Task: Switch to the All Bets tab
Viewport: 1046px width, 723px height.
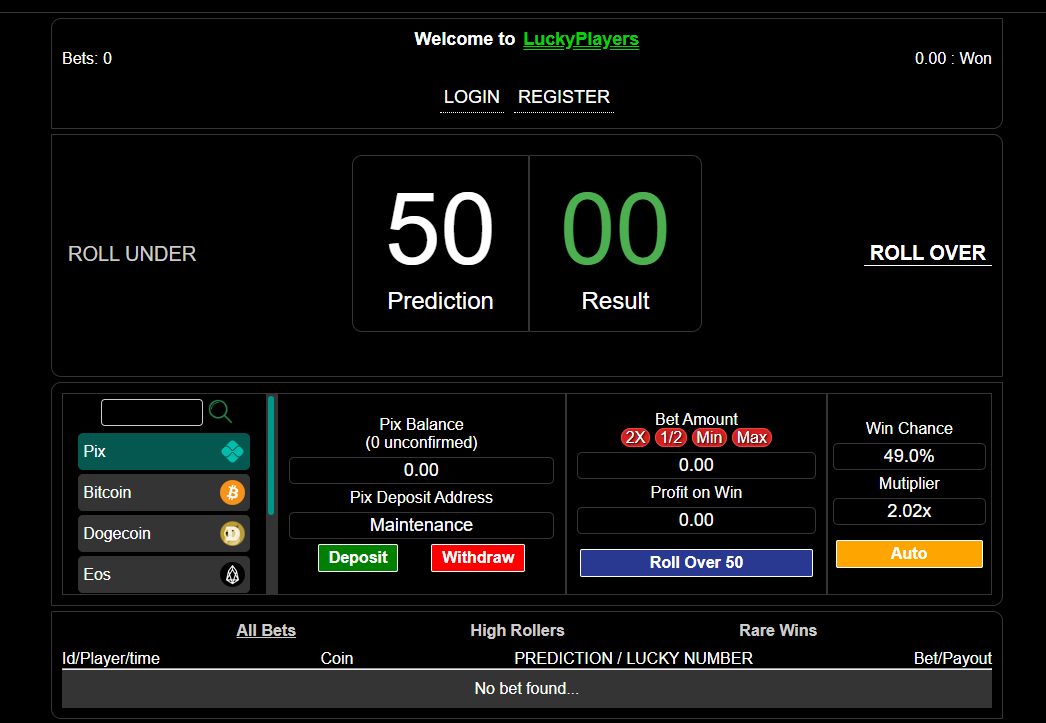Action: (266, 631)
